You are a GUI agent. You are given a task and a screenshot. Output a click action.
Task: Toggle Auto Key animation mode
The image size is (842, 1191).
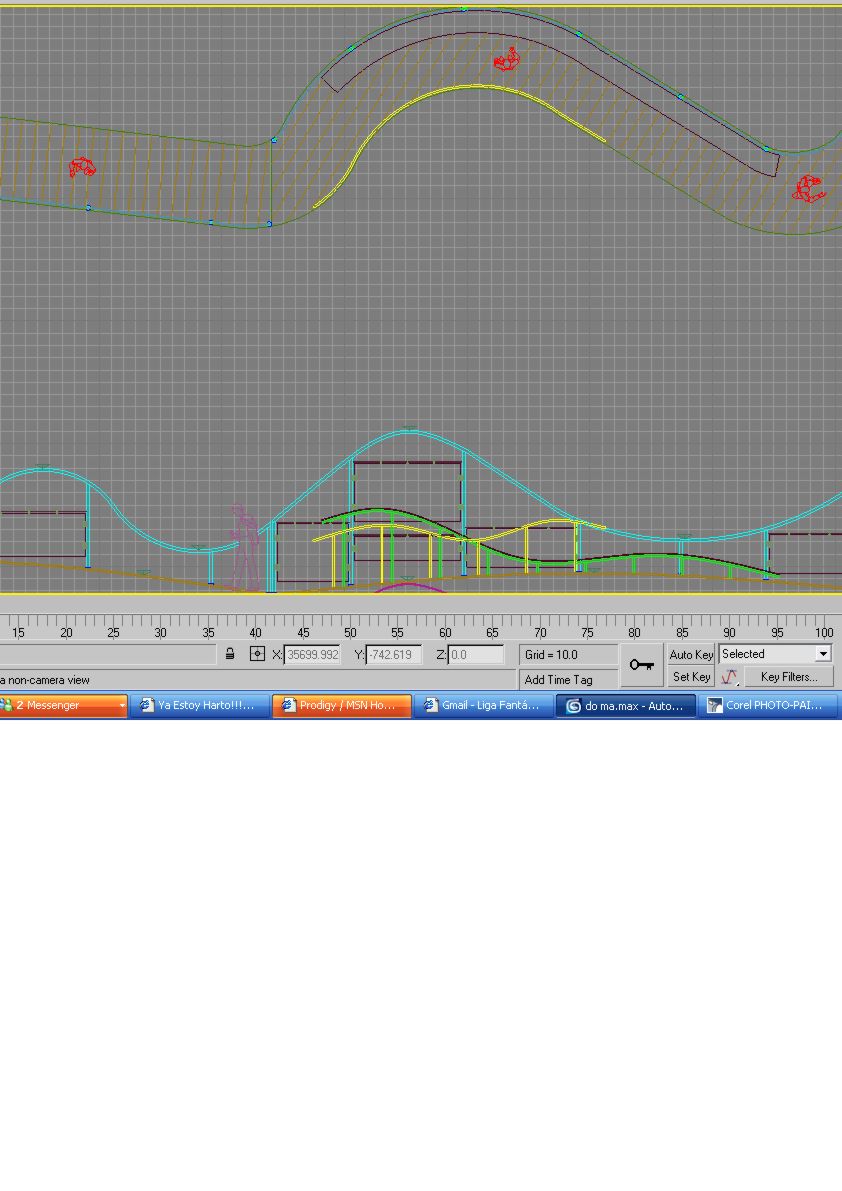pos(691,654)
